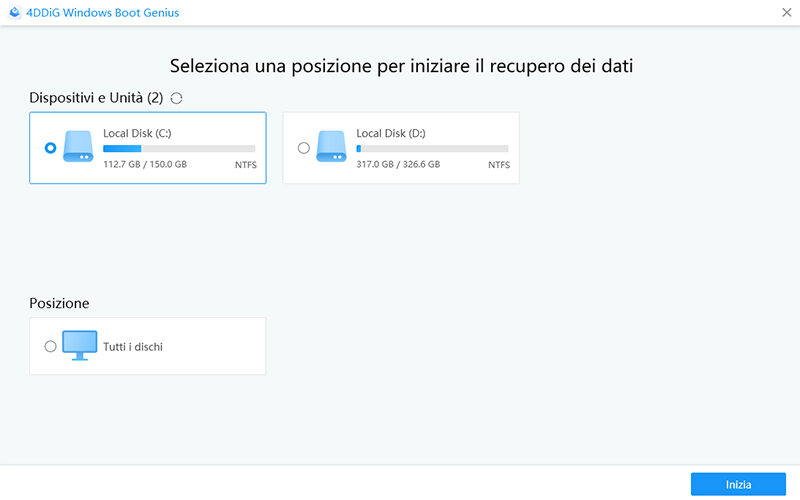Click the 4DDiG app logo icon
Image resolution: width=800 pixels, height=500 pixels.
14,13
